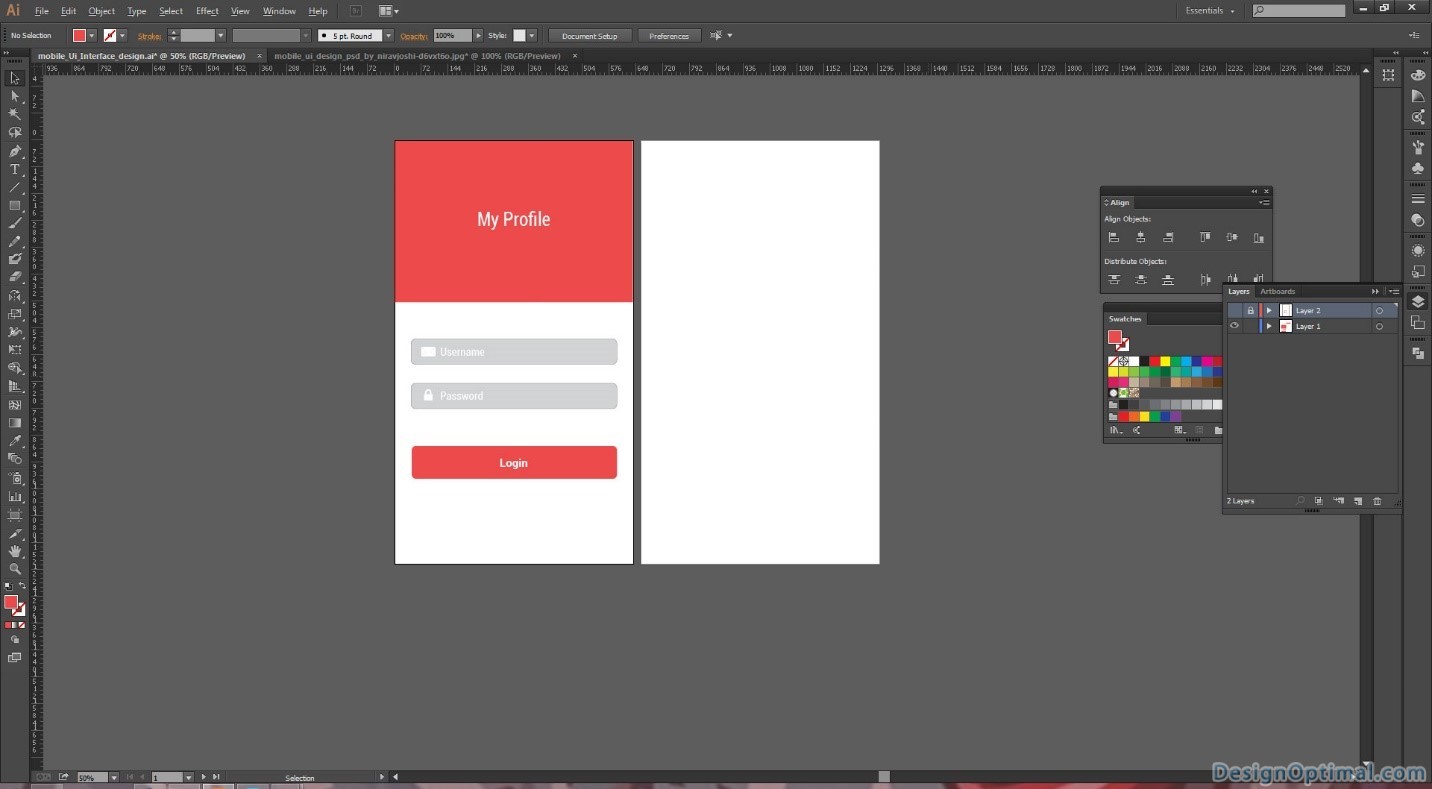1432x789 pixels.
Task: Select the Rectangle tool
Action: click(x=15, y=206)
